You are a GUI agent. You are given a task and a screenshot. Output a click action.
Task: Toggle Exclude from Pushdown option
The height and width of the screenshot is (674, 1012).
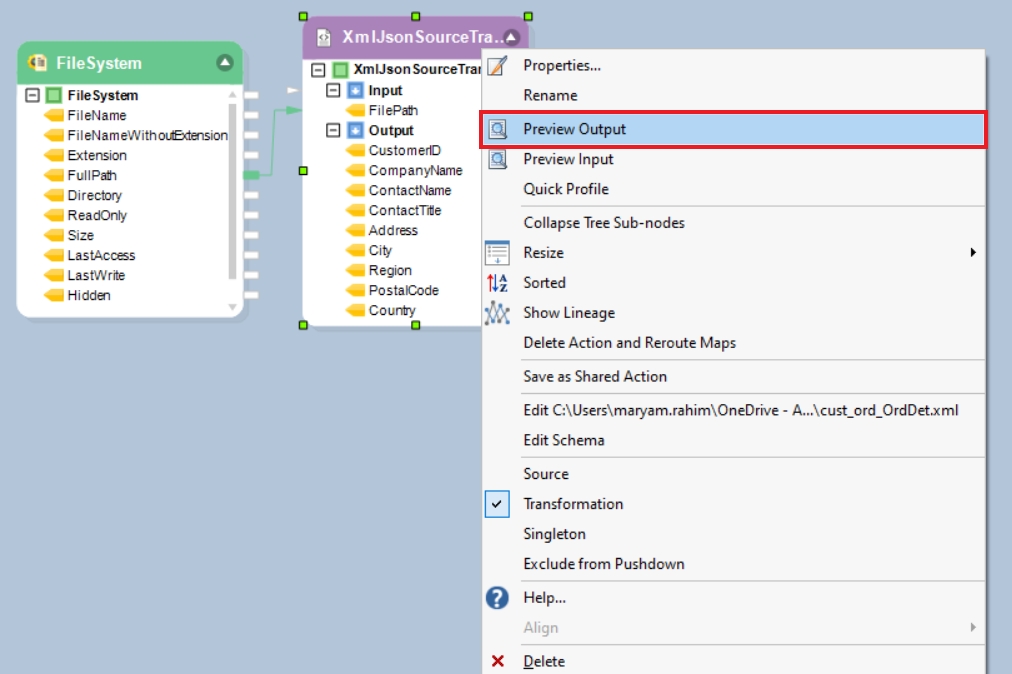(603, 564)
